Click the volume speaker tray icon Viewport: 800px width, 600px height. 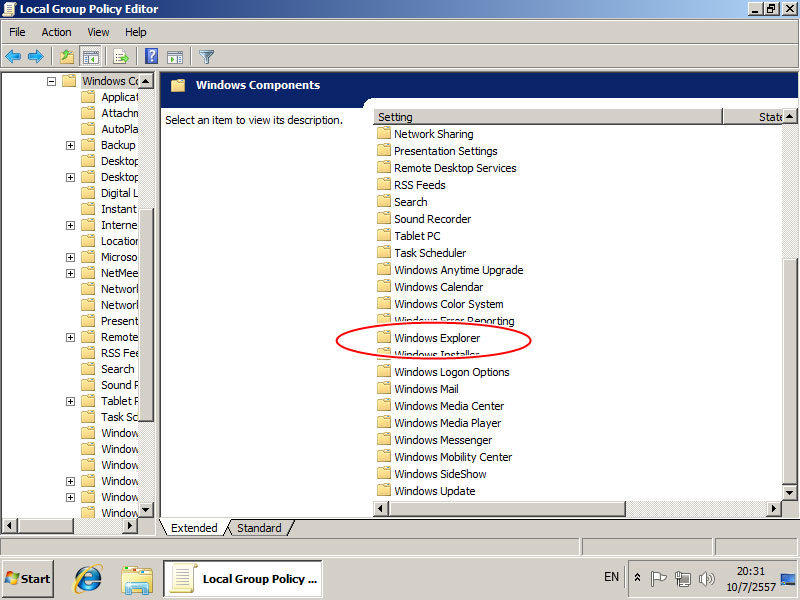pyautogui.click(x=707, y=579)
